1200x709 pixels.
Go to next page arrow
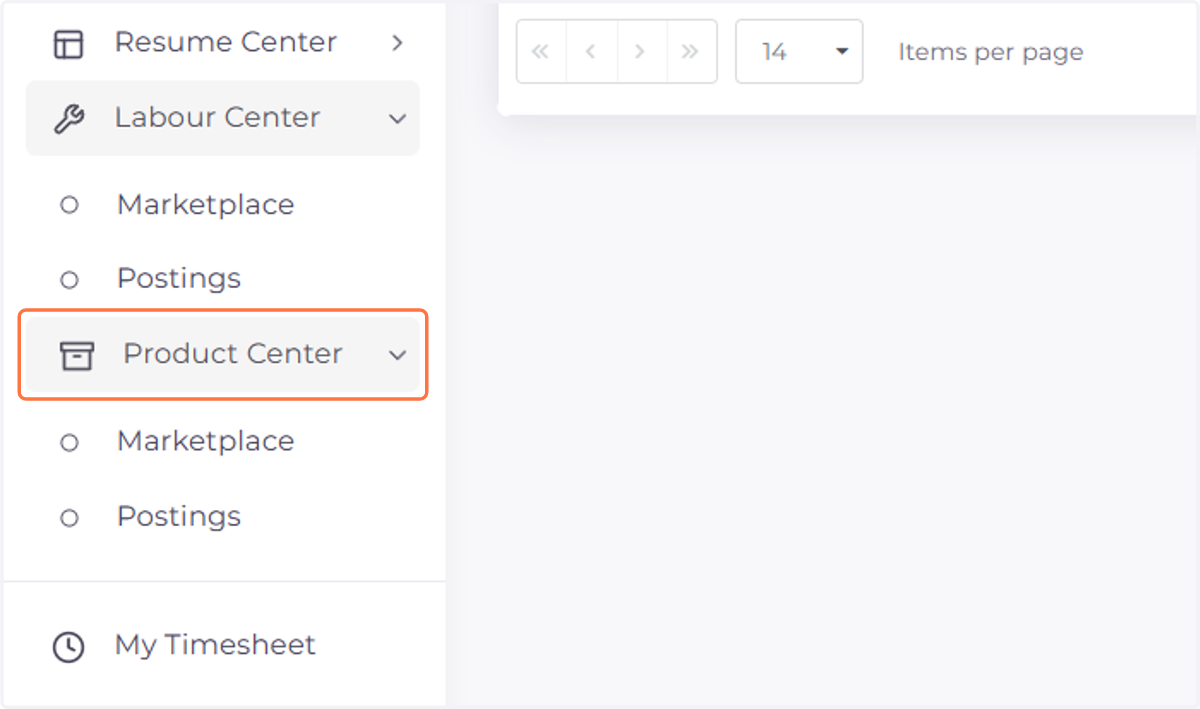(x=641, y=51)
